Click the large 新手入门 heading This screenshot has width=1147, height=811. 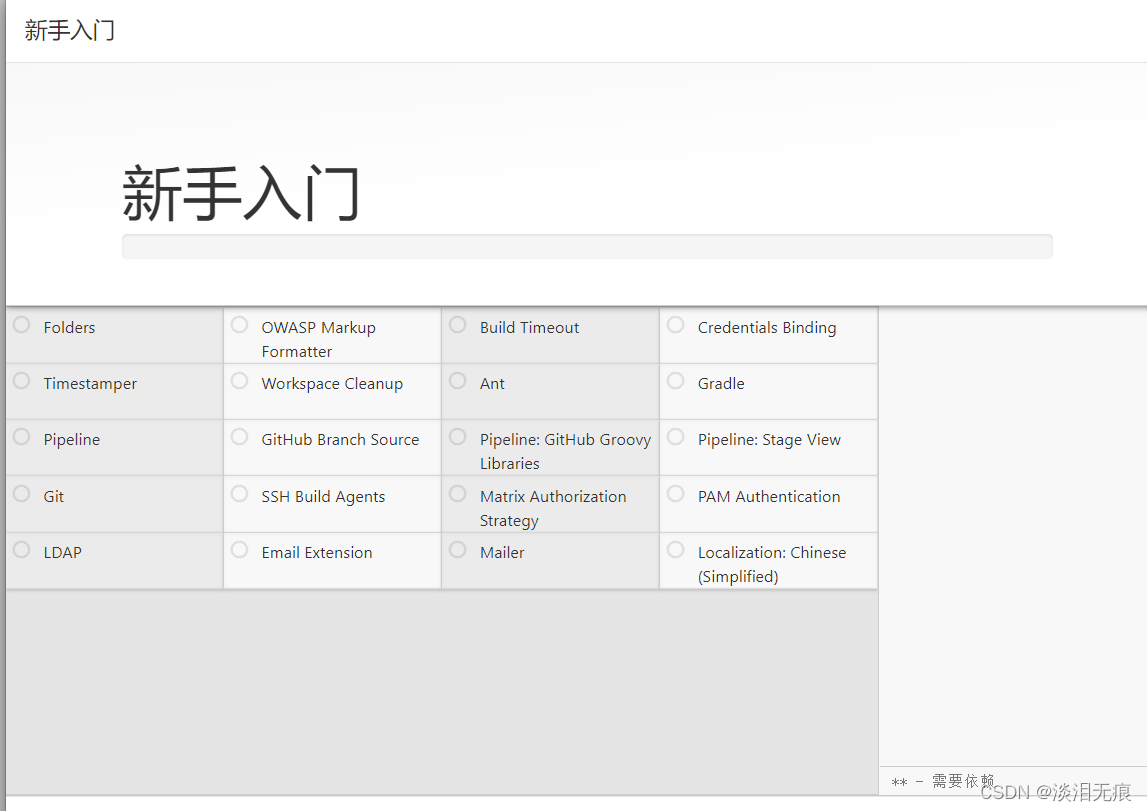(x=241, y=193)
